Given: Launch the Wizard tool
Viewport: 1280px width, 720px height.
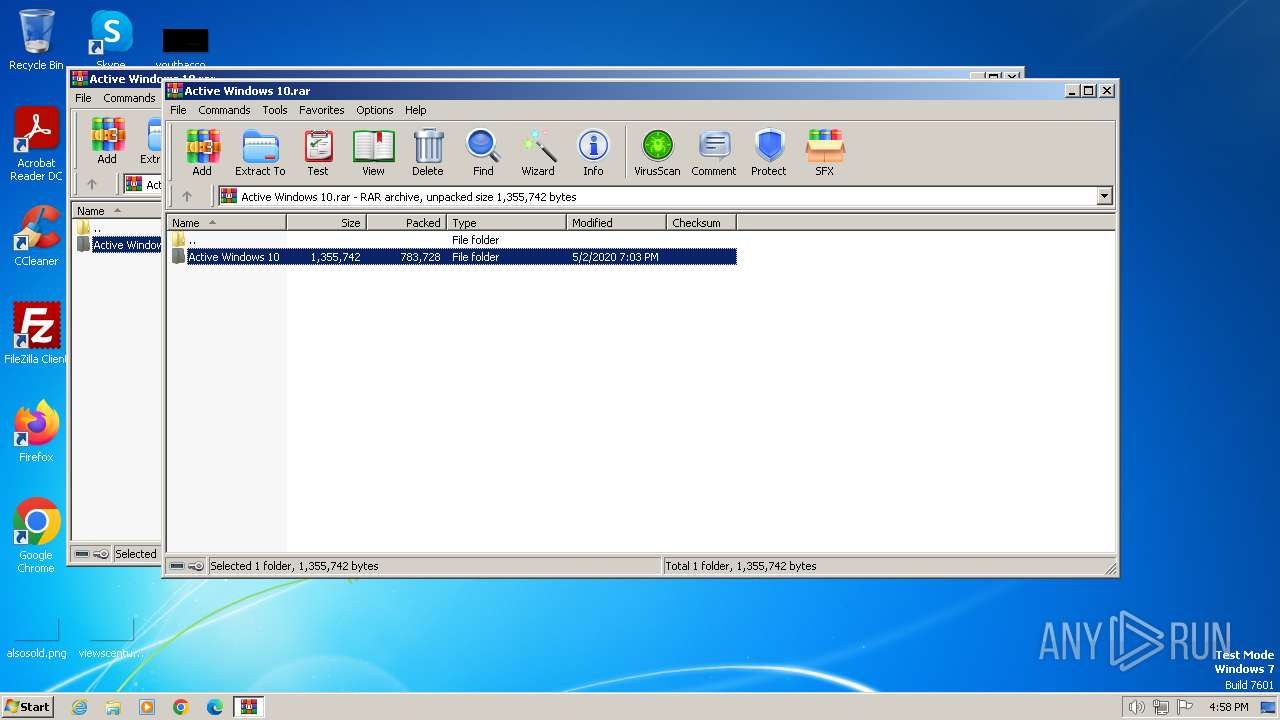Looking at the screenshot, I should [x=538, y=153].
